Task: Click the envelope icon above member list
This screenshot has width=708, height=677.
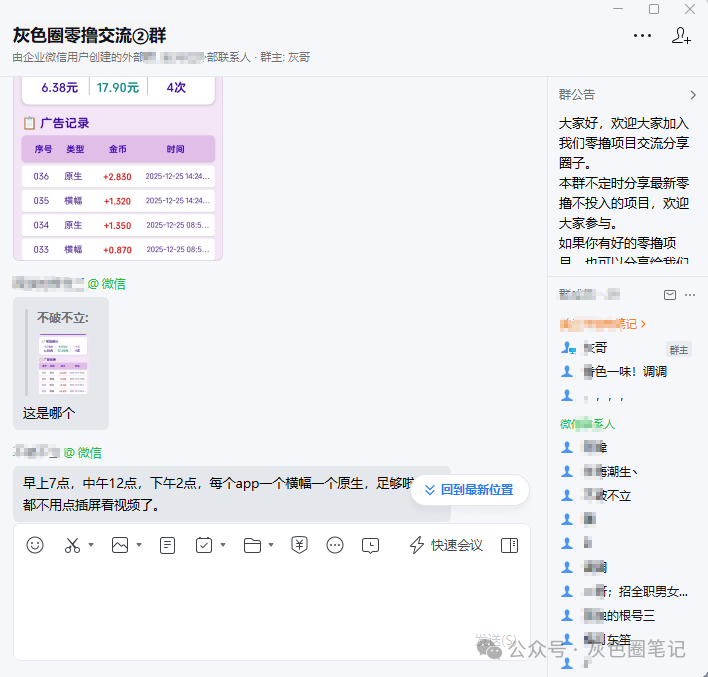Action: (x=670, y=295)
